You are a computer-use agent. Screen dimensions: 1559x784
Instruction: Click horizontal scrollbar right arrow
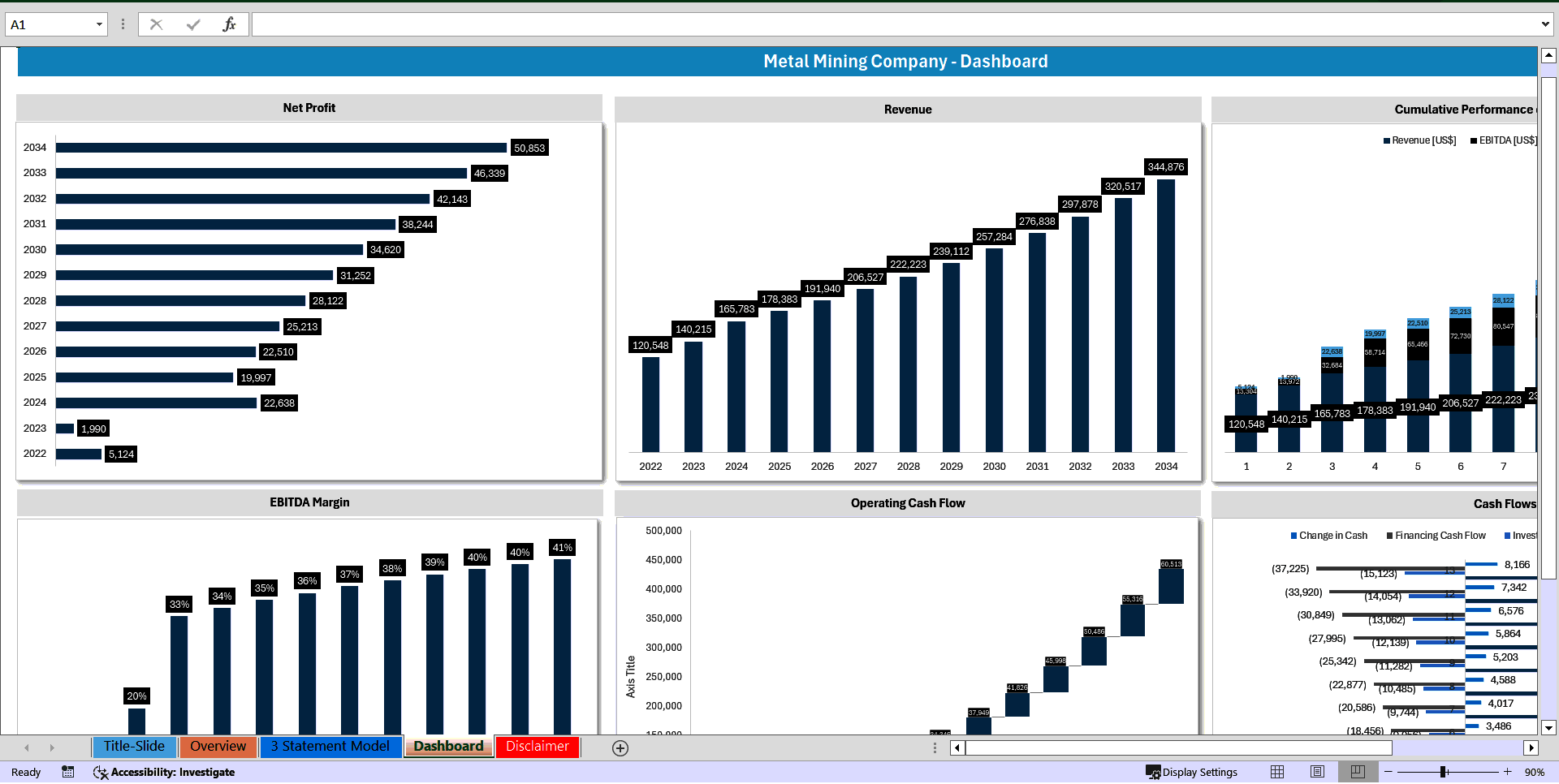point(1531,748)
